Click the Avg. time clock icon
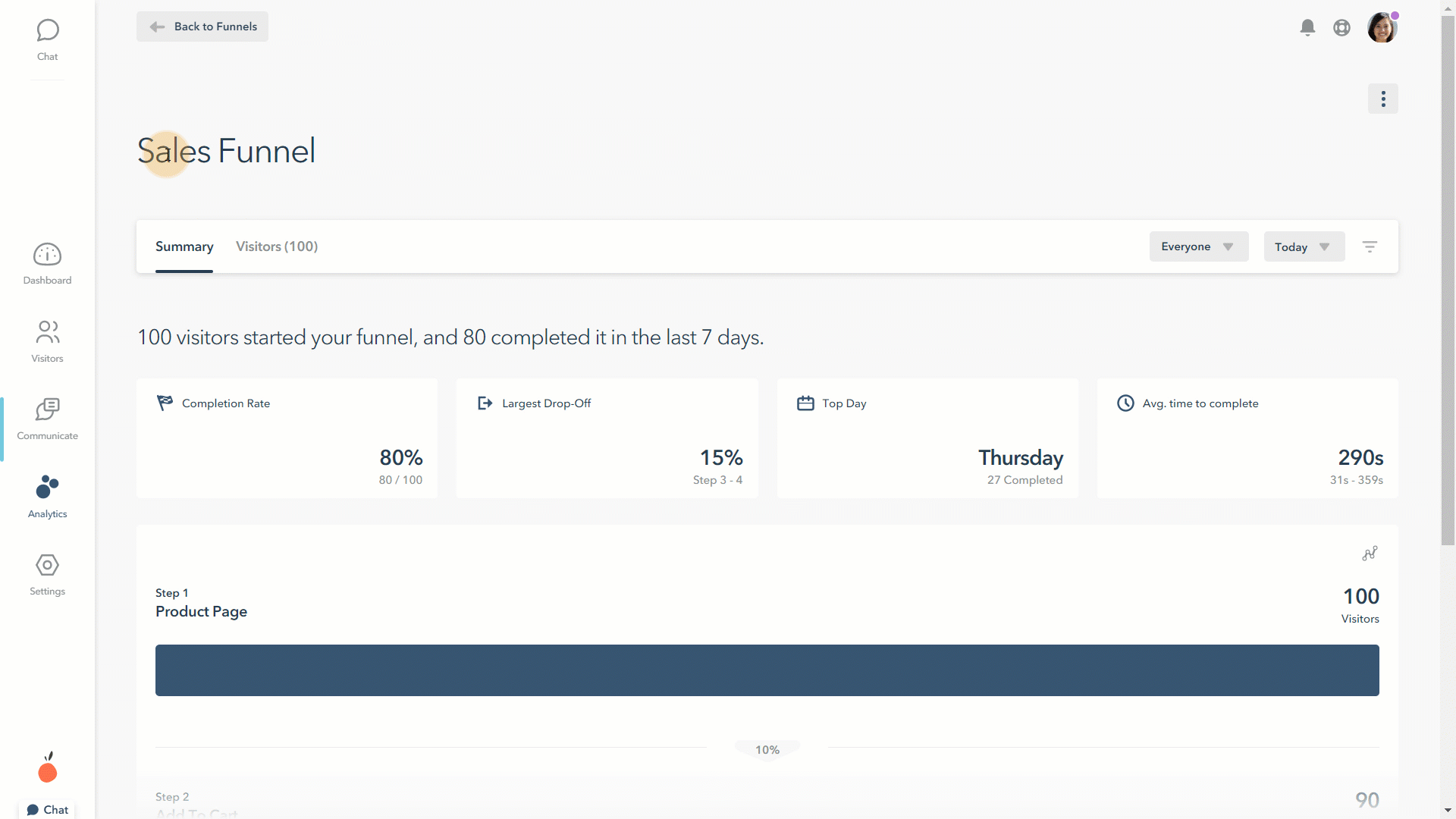1456x819 pixels. (x=1125, y=403)
